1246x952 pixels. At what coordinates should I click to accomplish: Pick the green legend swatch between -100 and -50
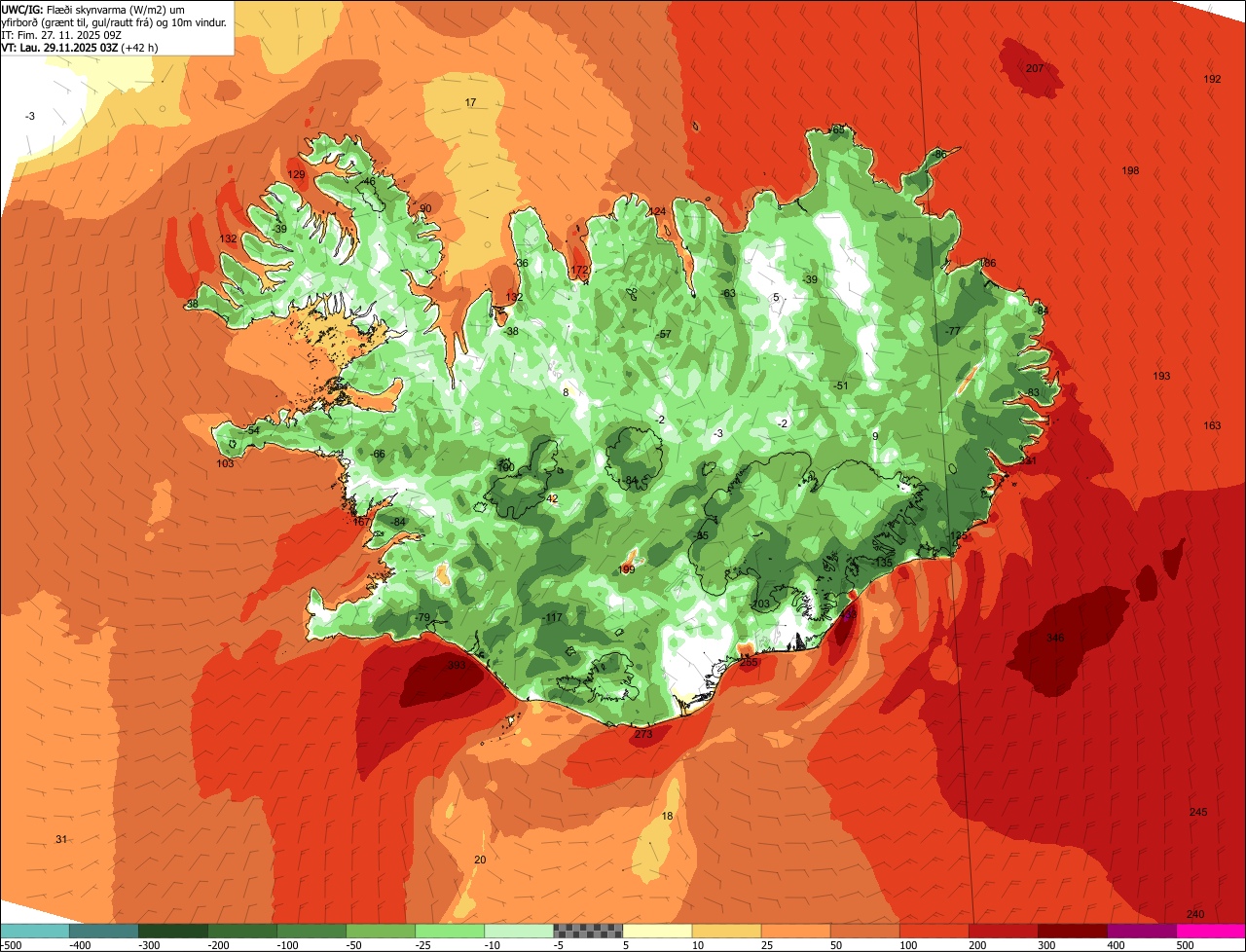click(311, 931)
